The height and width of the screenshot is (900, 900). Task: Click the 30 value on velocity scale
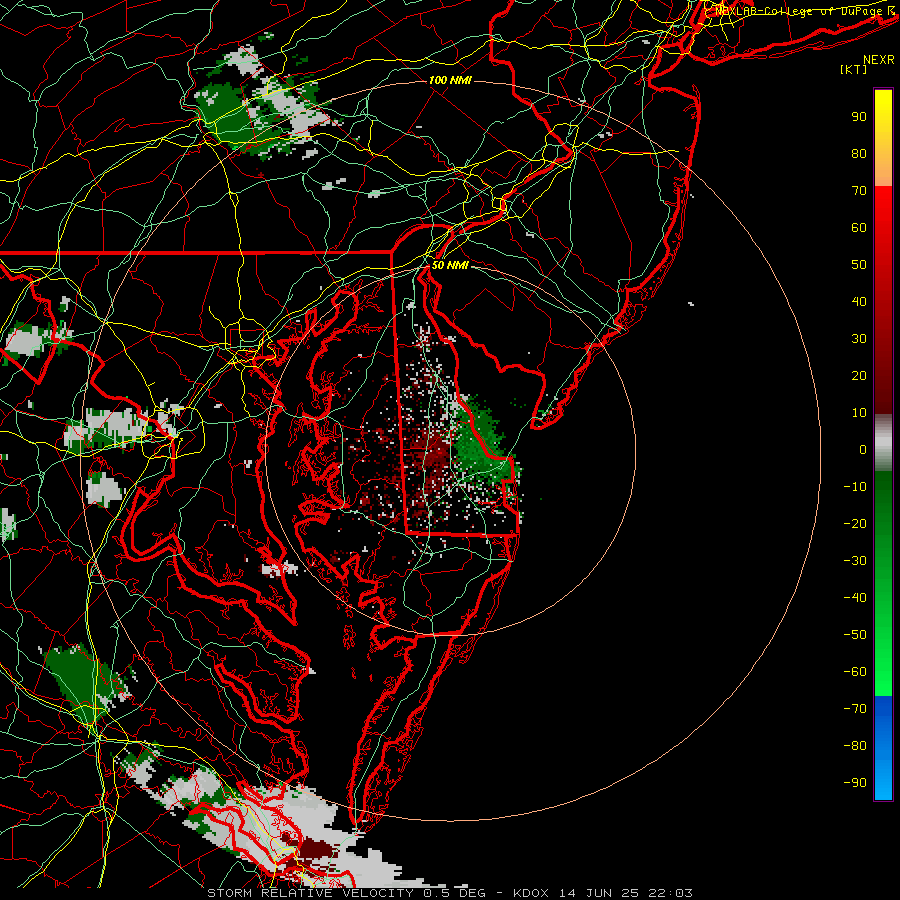click(x=859, y=339)
